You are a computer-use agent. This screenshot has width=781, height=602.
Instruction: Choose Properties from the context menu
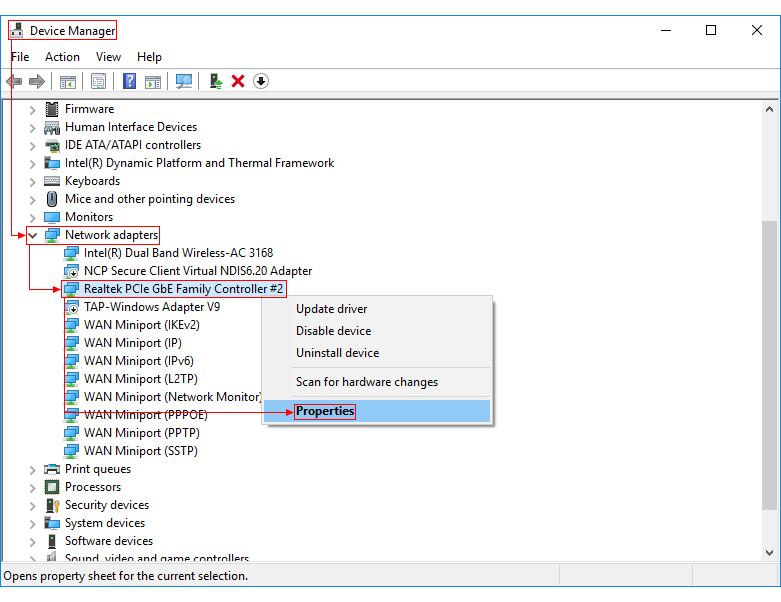(x=325, y=411)
